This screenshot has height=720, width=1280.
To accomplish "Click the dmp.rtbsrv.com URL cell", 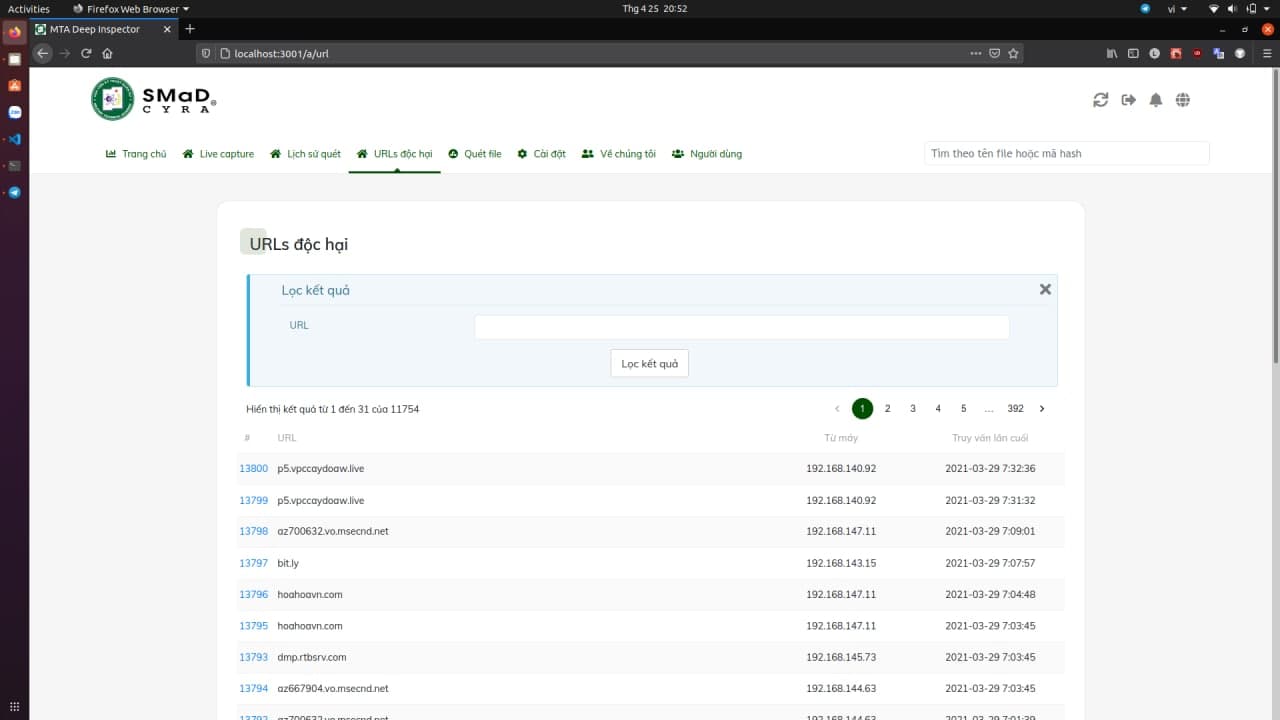I will click(312, 657).
